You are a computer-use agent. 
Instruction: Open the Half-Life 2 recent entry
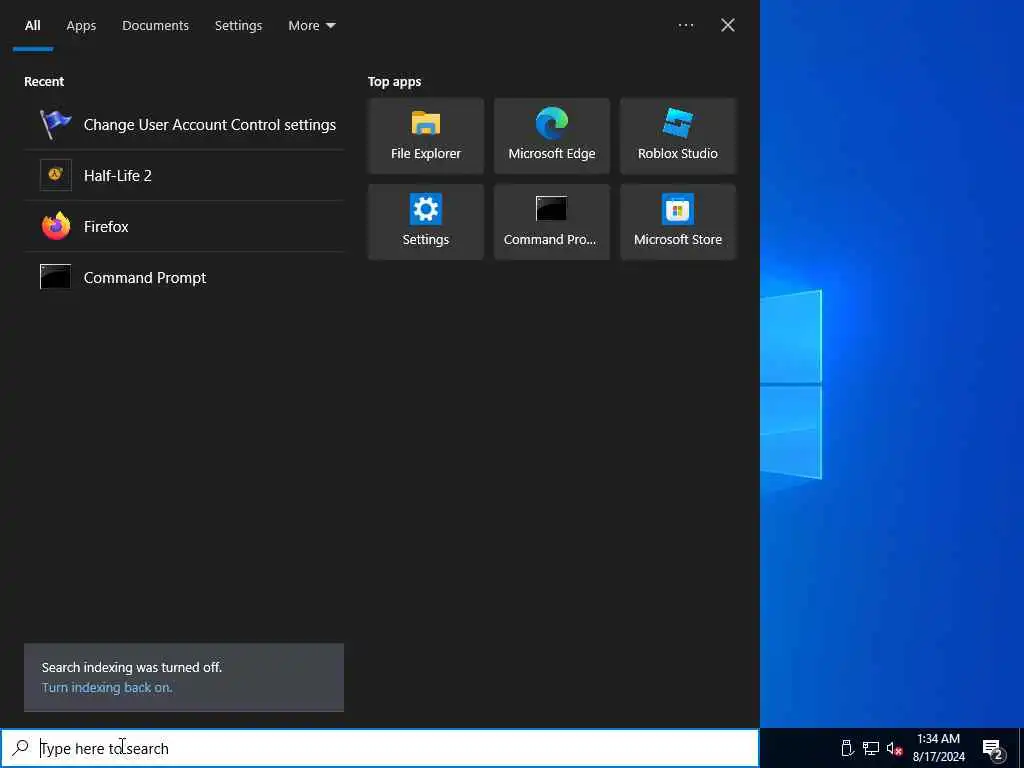[184, 175]
